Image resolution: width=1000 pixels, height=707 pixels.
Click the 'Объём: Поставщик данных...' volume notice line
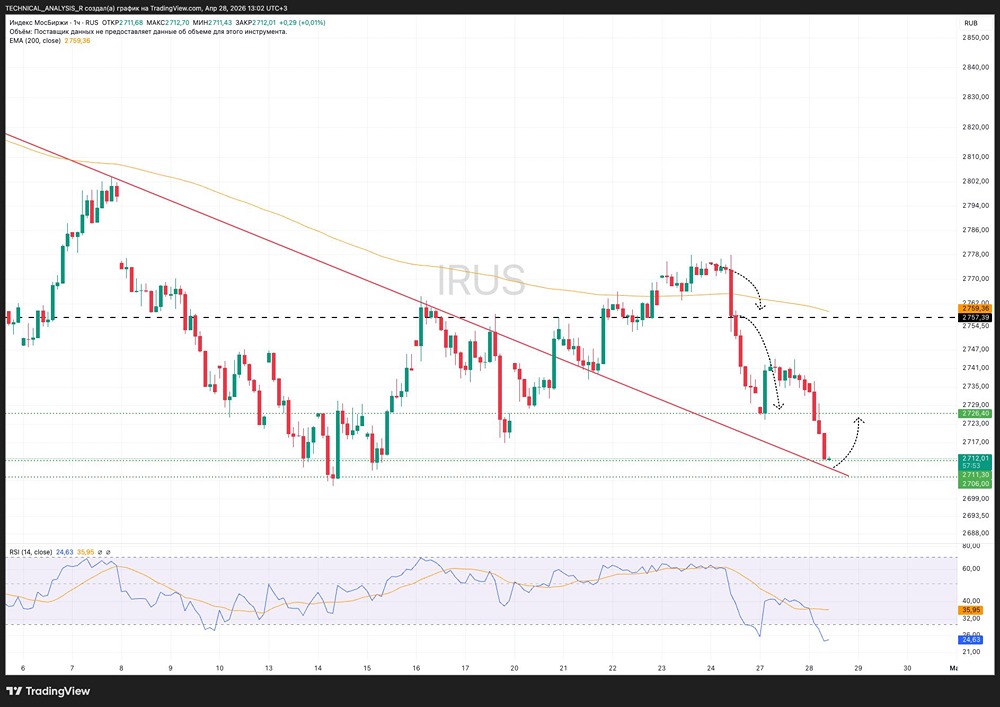148,32
